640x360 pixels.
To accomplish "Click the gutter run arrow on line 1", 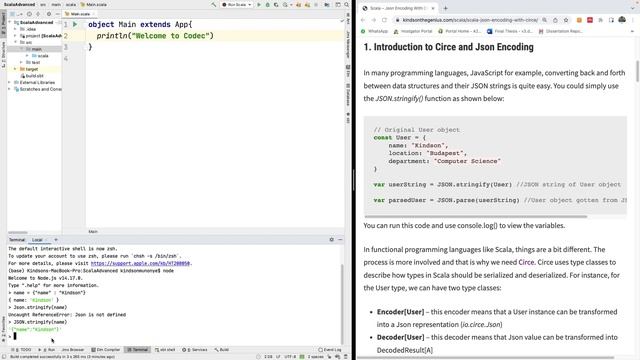I will click(x=75, y=24).
